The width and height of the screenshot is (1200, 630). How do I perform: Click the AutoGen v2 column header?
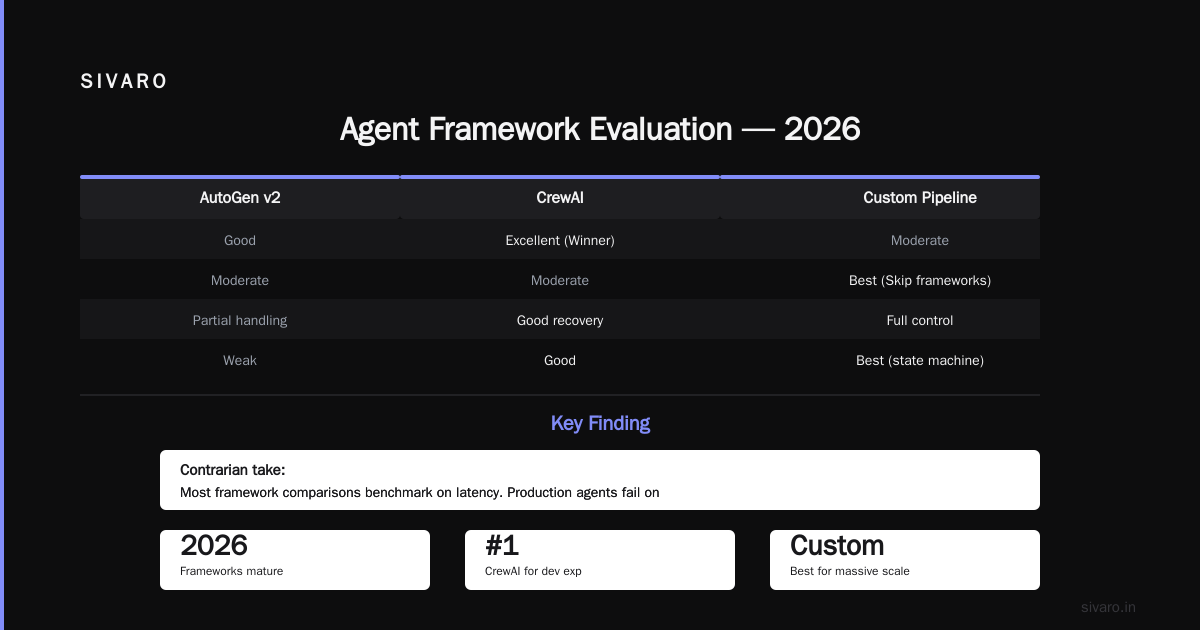(240, 198)
